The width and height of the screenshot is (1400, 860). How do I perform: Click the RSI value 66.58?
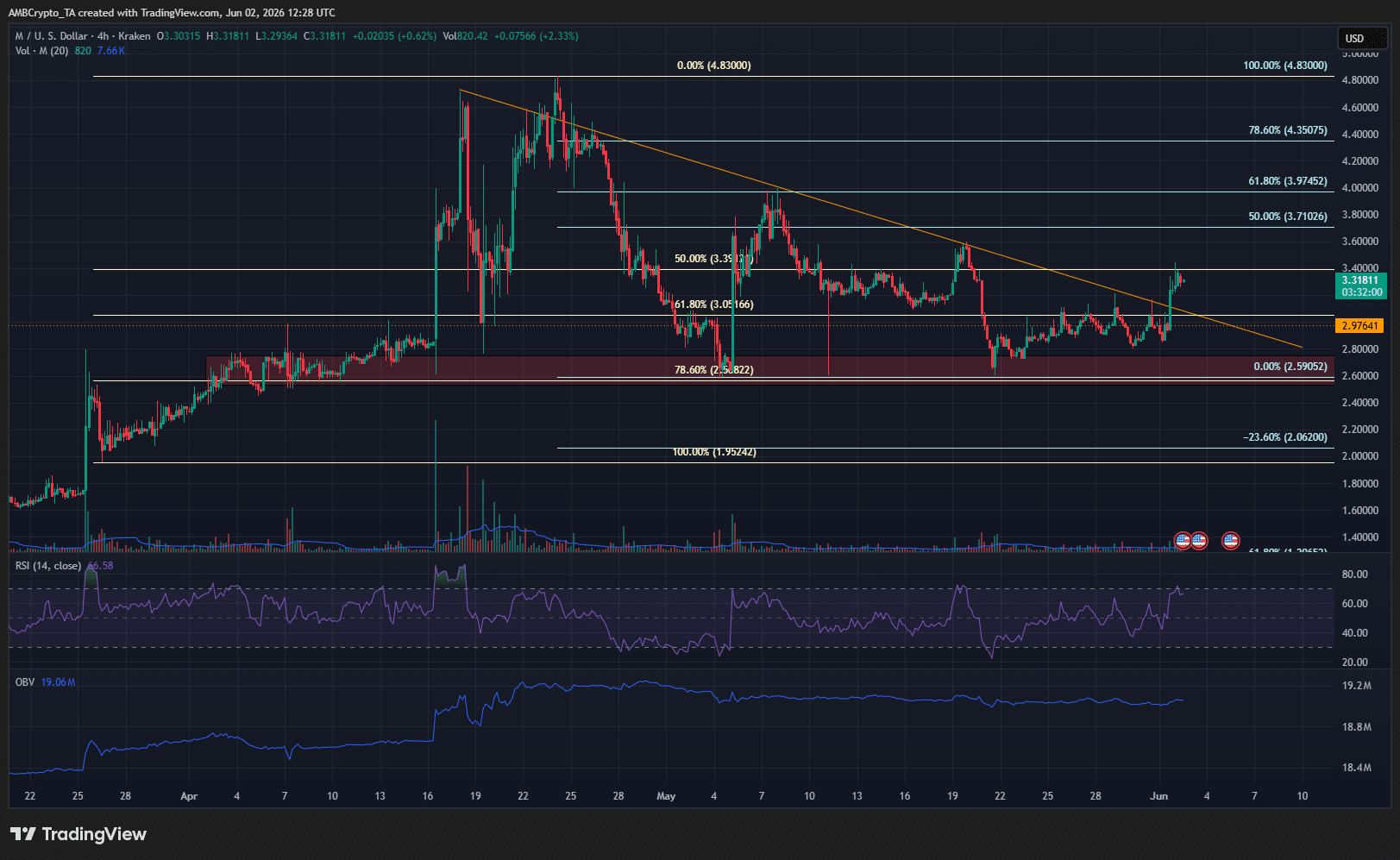coord(100,566)
